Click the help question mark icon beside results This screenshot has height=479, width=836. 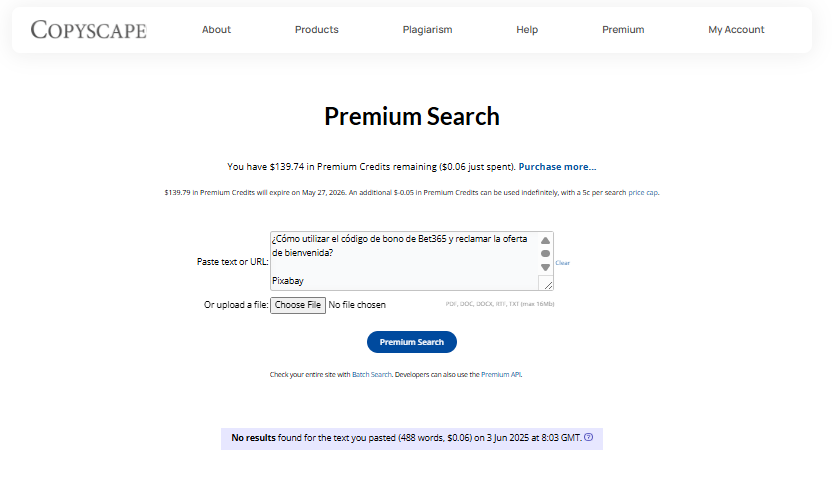tap(589, 437)
